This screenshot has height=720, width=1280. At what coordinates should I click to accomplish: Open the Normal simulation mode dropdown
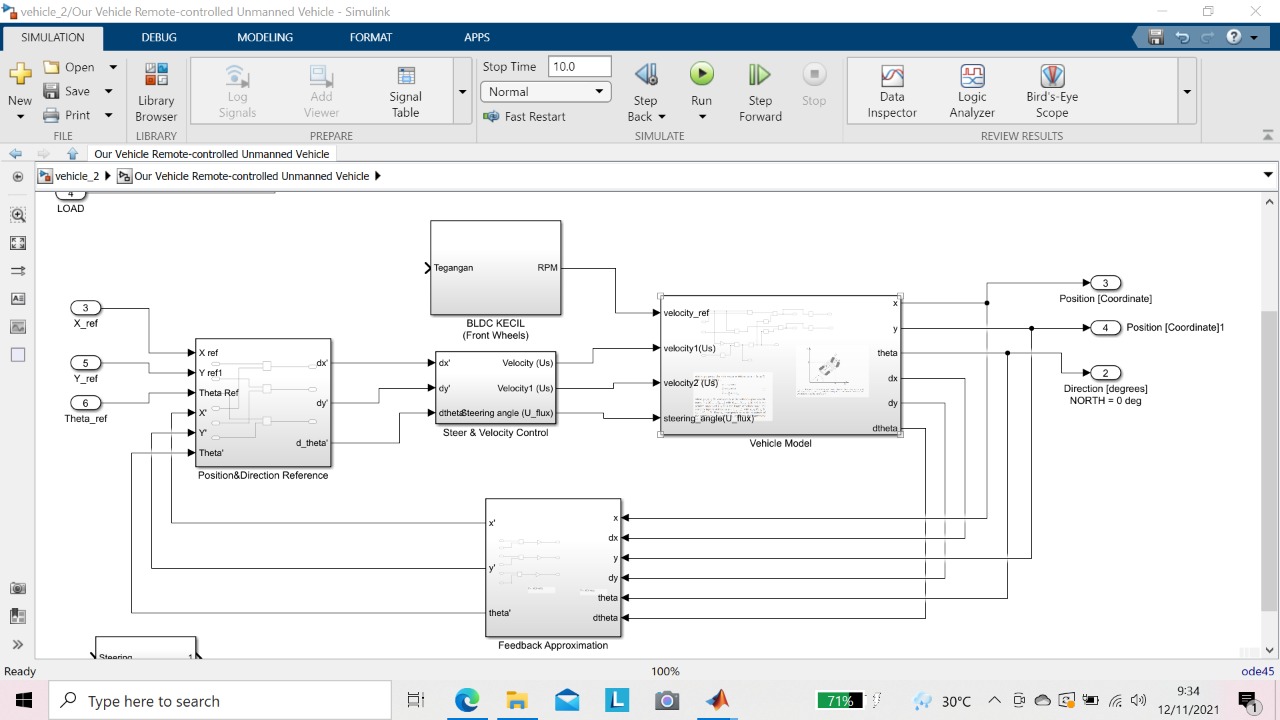click(546, 91)
